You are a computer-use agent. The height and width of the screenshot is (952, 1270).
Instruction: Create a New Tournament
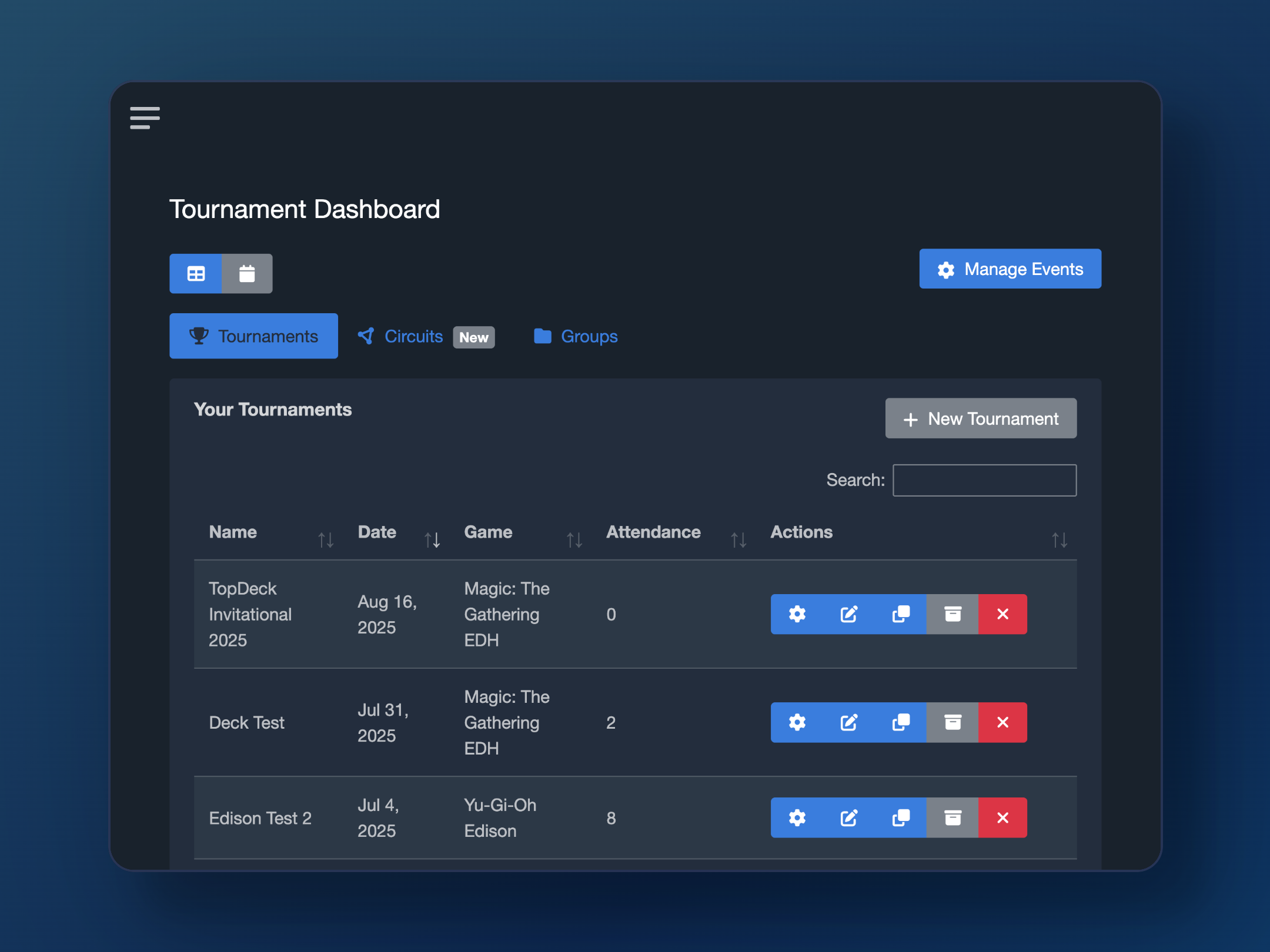980,418
